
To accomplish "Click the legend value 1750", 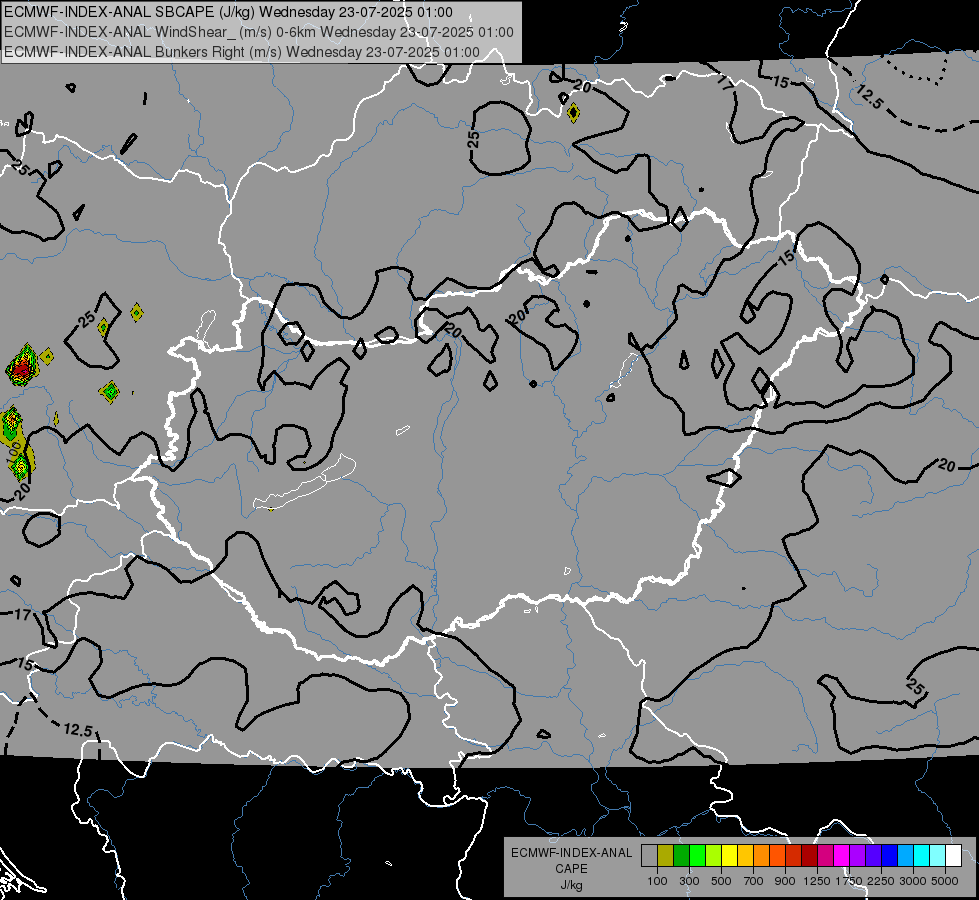I will click(849, 881).
